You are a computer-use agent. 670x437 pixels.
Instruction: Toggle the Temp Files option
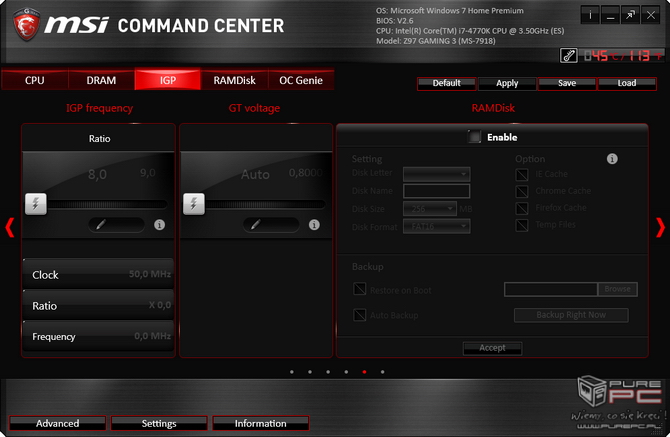pos(522,225)
